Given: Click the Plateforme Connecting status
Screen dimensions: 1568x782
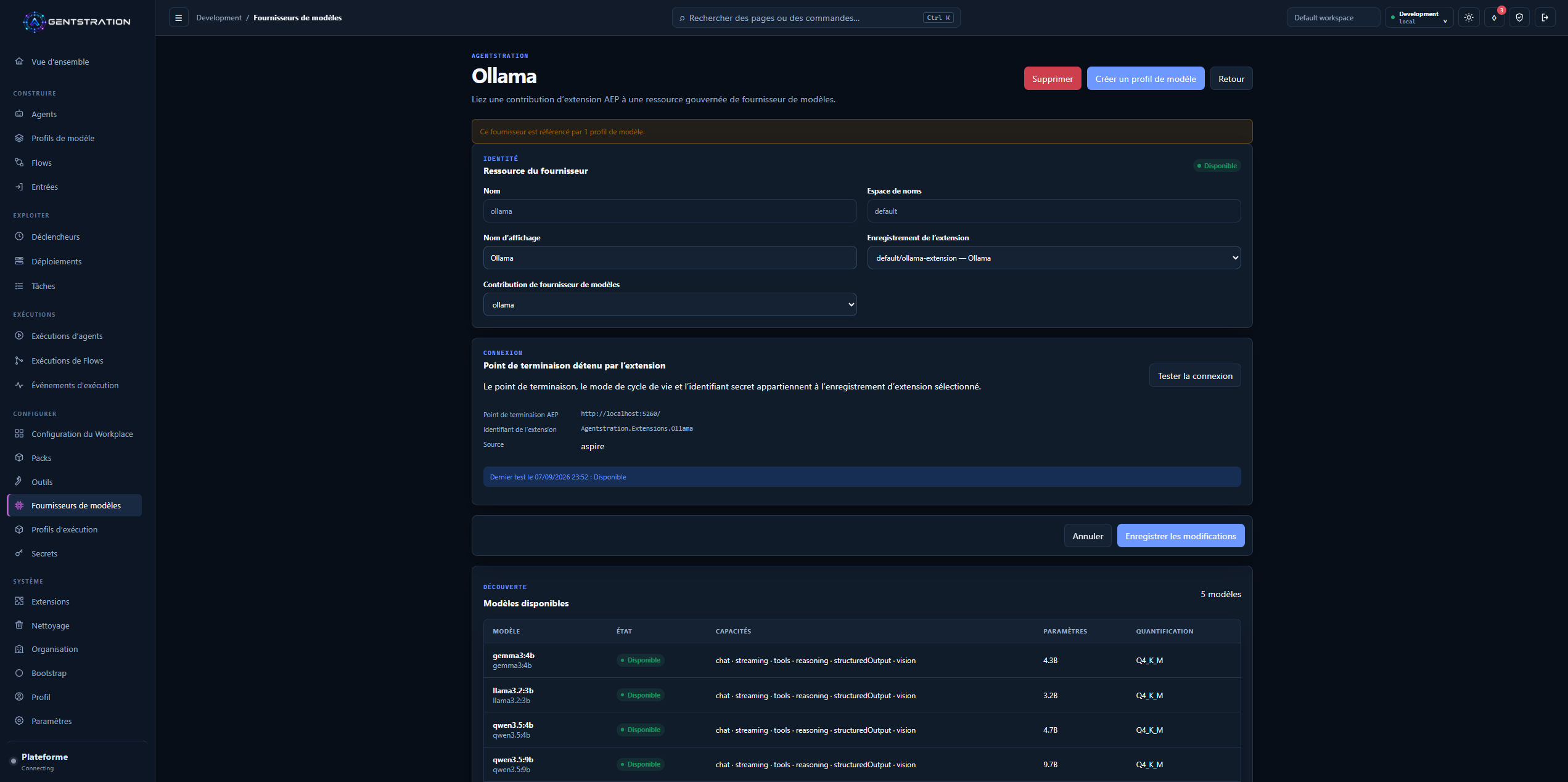Looking at the screenshot, I should pyautogui.click(x=44, y=762).
